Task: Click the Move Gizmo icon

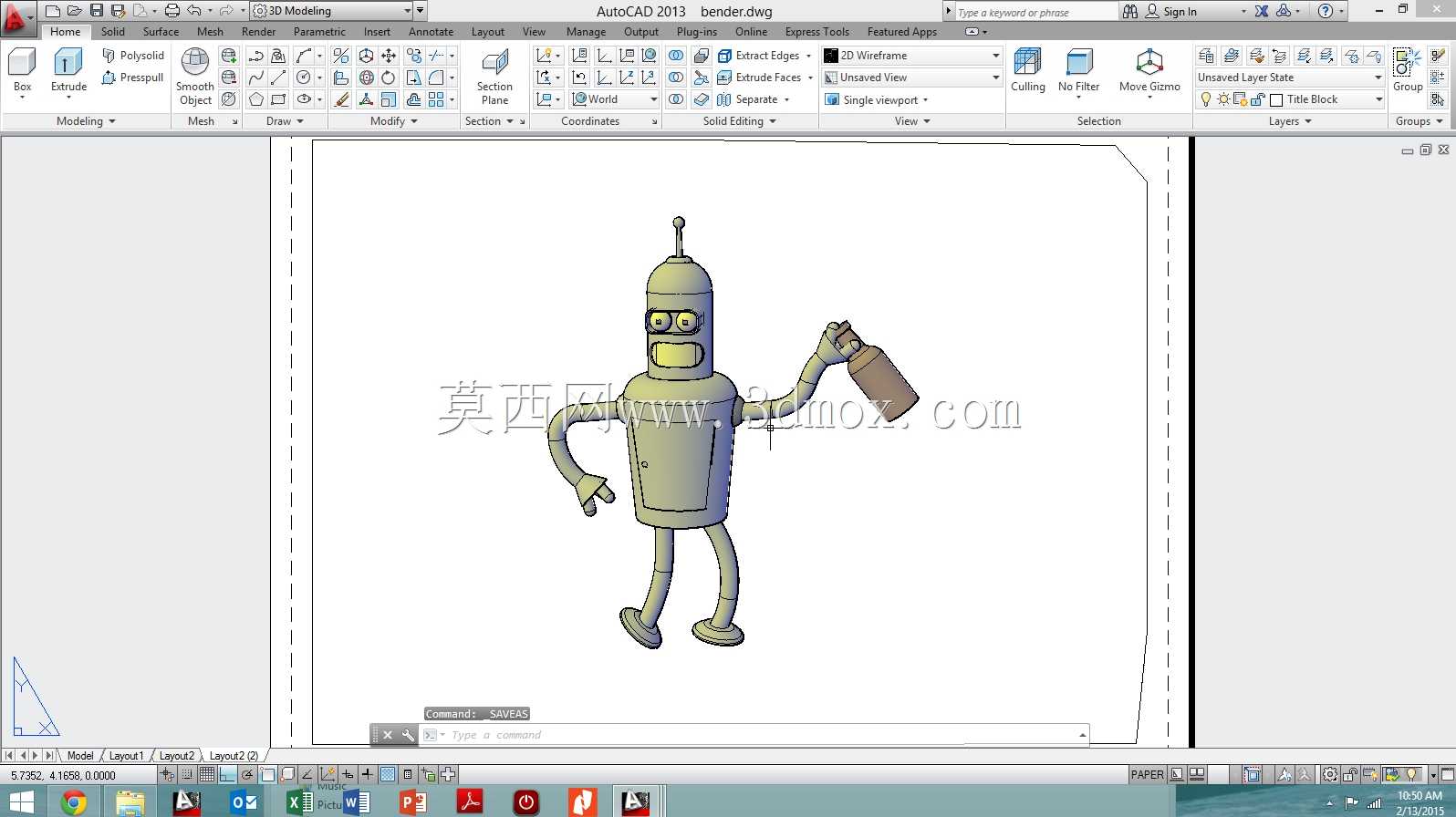Action: pos(1149,62)
